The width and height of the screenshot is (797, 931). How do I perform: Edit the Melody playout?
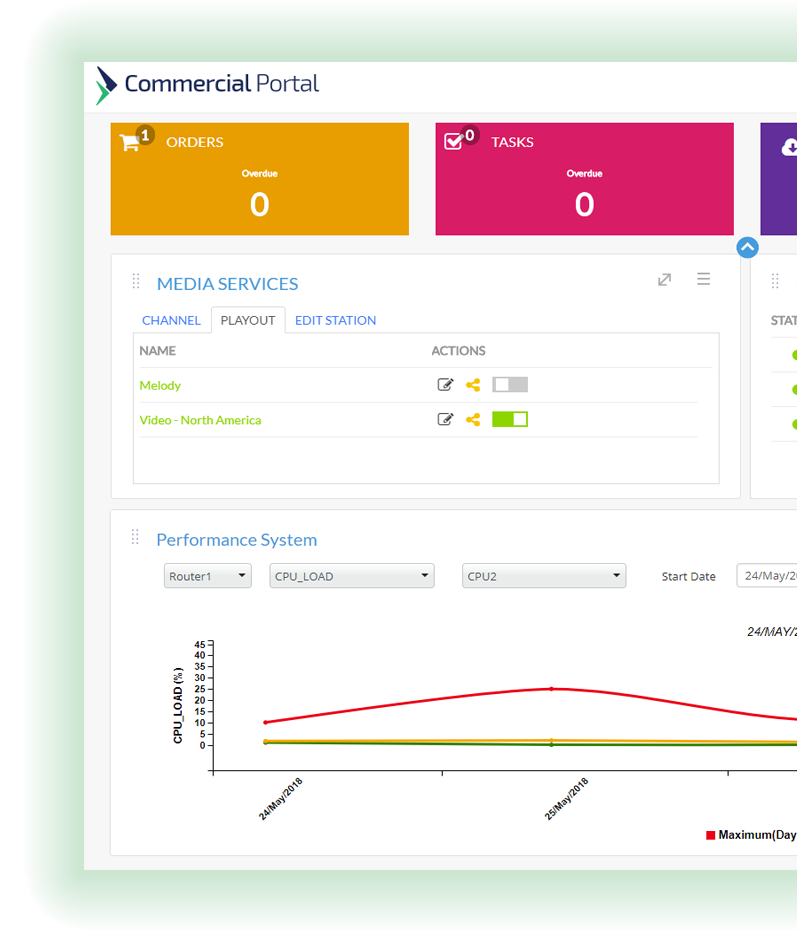(x=445, y=385)
